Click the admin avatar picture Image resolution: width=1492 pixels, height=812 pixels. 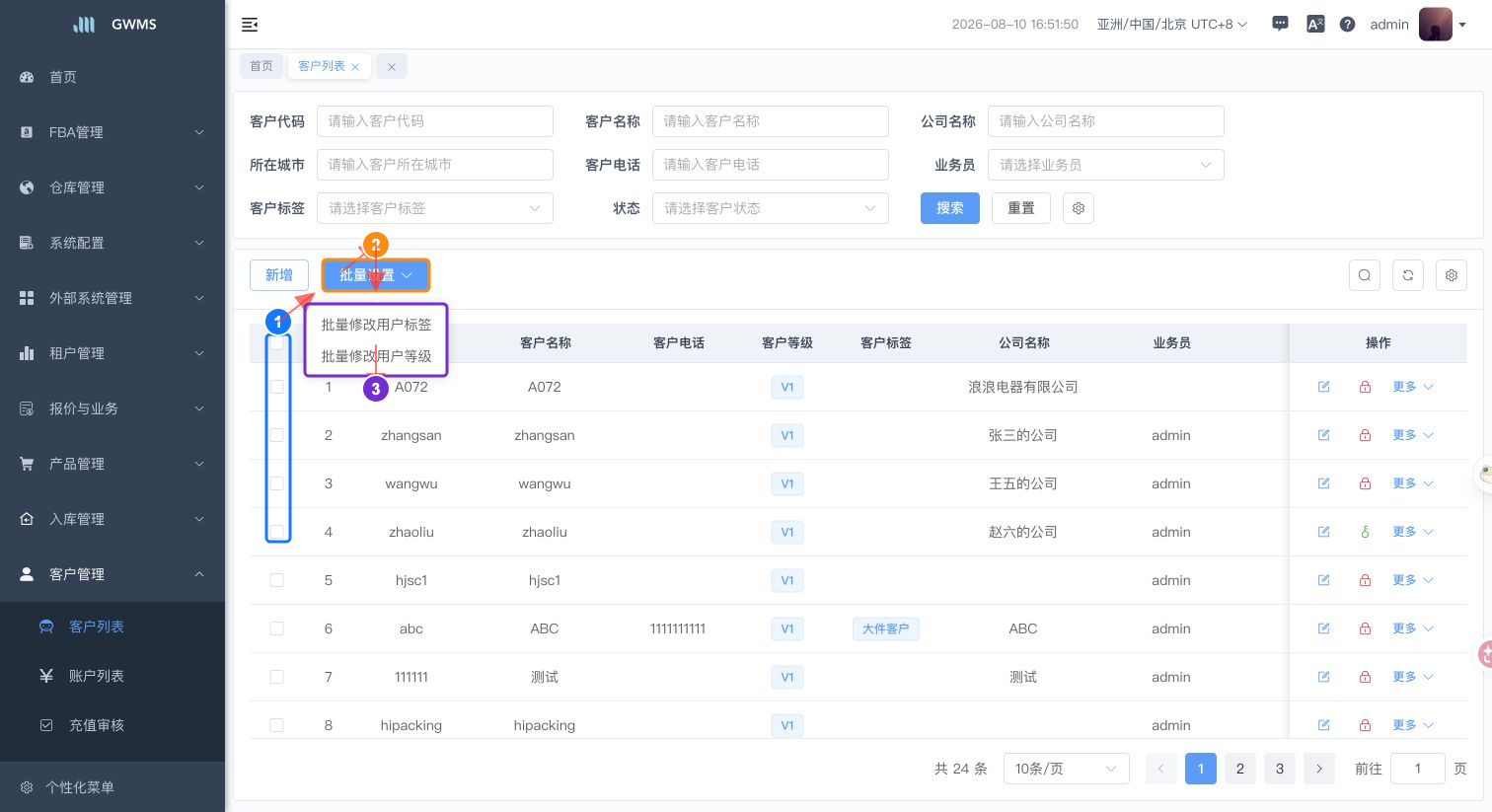(1436, 24)
